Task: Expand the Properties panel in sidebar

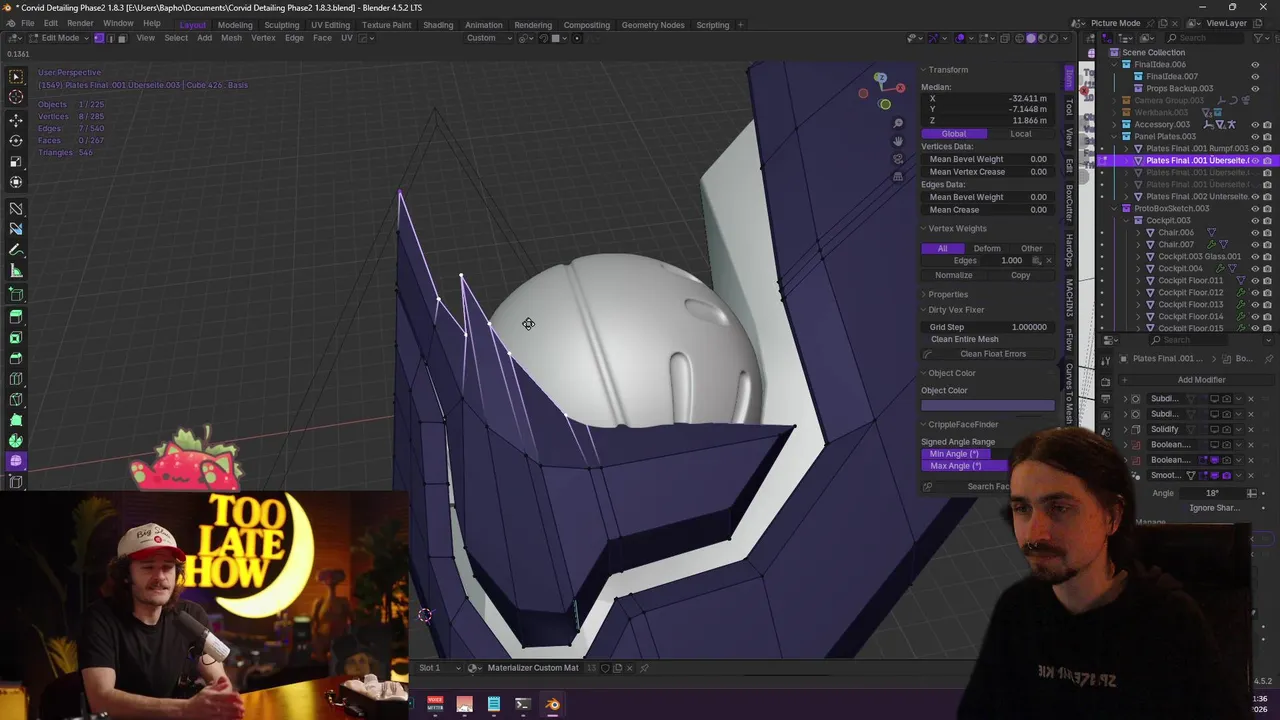Action: [x=924, y=295]
